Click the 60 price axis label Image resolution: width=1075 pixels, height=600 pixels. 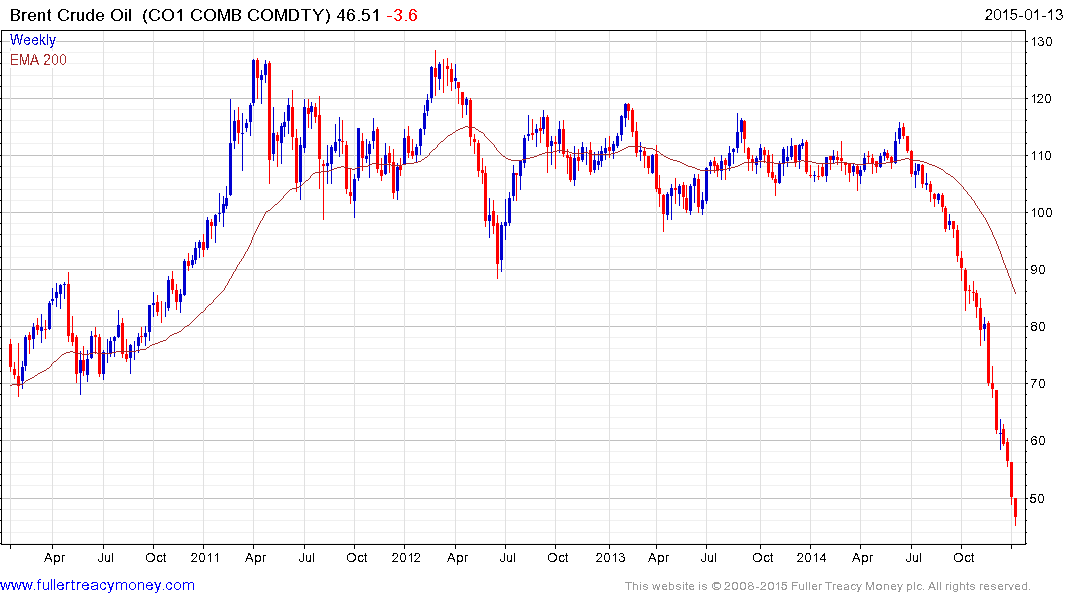coord(1038,440)
